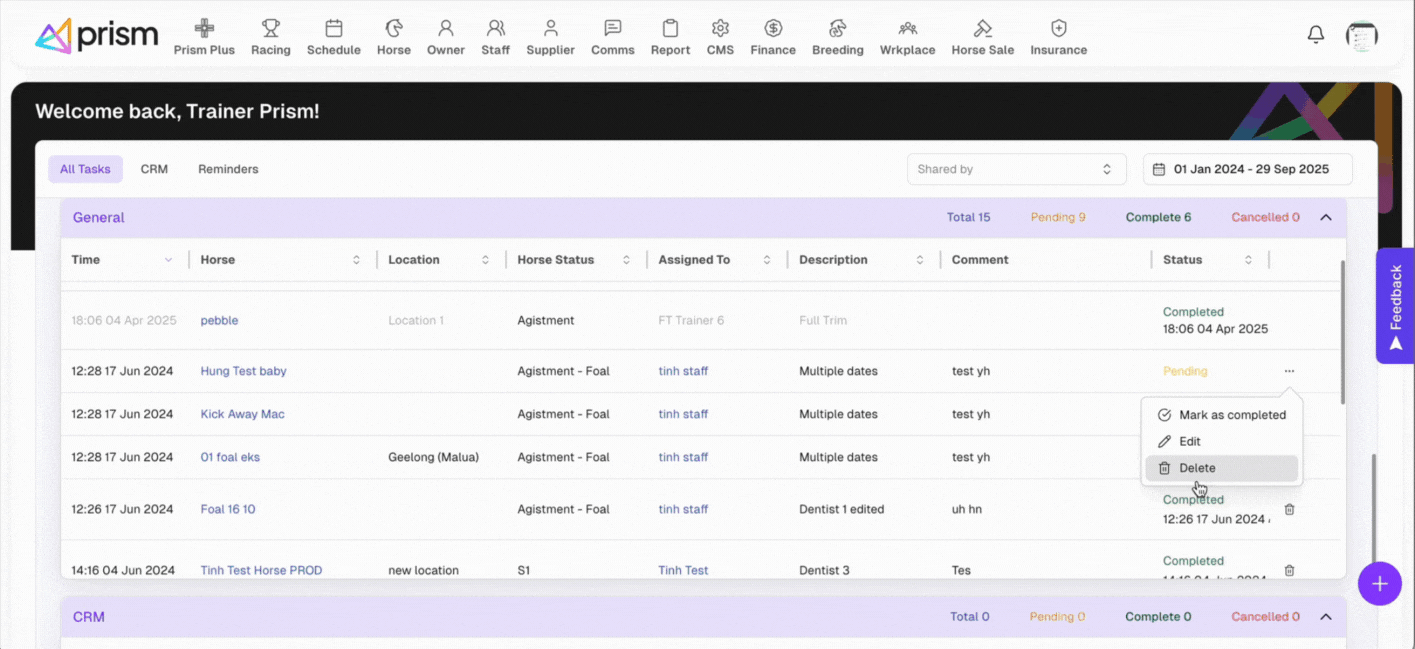This screenshot has height=649, width=1415.
Task: Choose Delete from the context menu
Action: pyautogui.click(x=1197, y=468)
